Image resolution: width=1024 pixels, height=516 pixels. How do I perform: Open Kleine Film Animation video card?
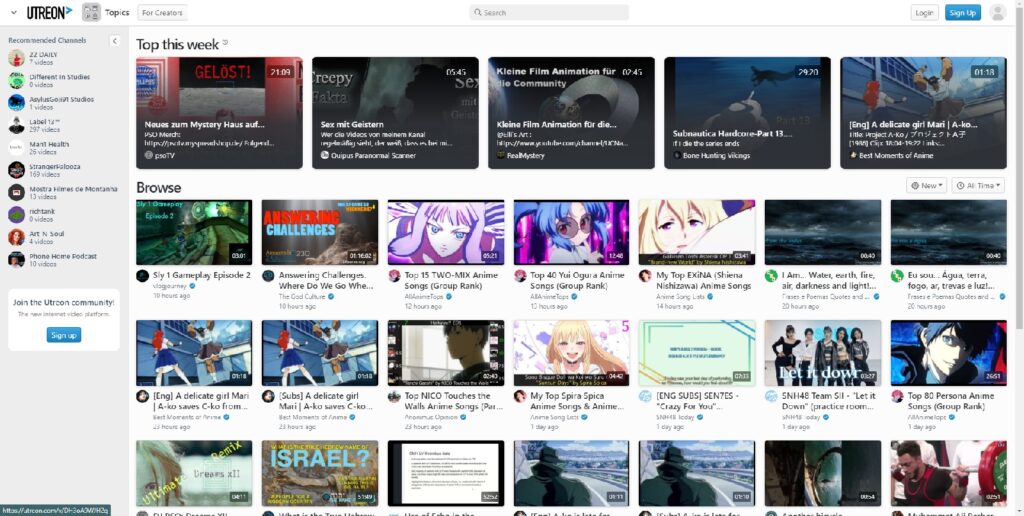571,113
